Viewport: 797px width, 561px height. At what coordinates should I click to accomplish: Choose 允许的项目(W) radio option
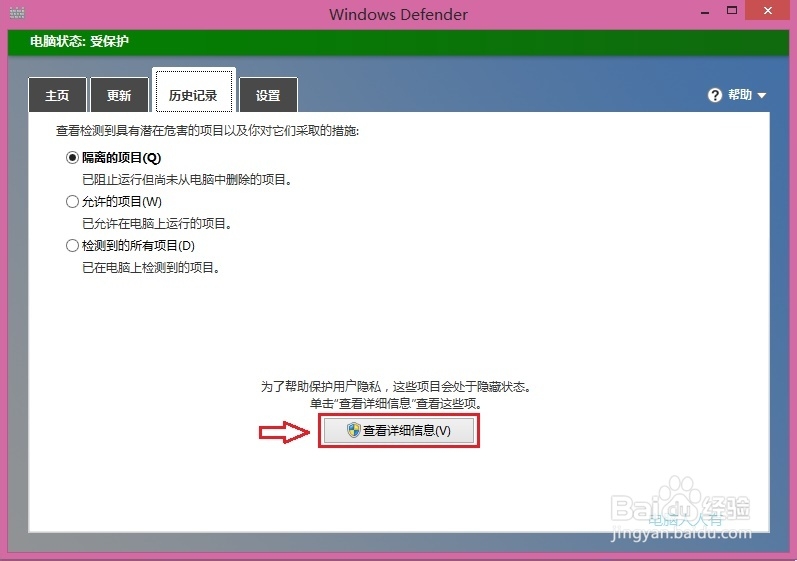[72, 202]
